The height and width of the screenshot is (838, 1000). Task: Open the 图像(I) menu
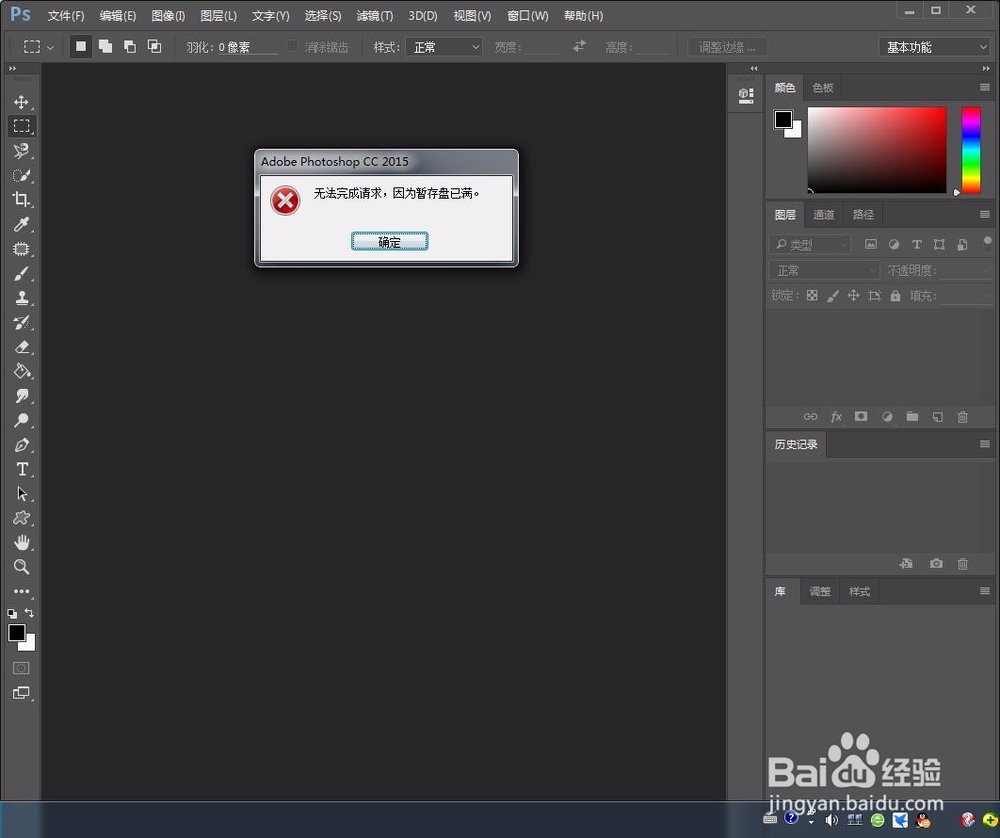(x=168, y=16)
